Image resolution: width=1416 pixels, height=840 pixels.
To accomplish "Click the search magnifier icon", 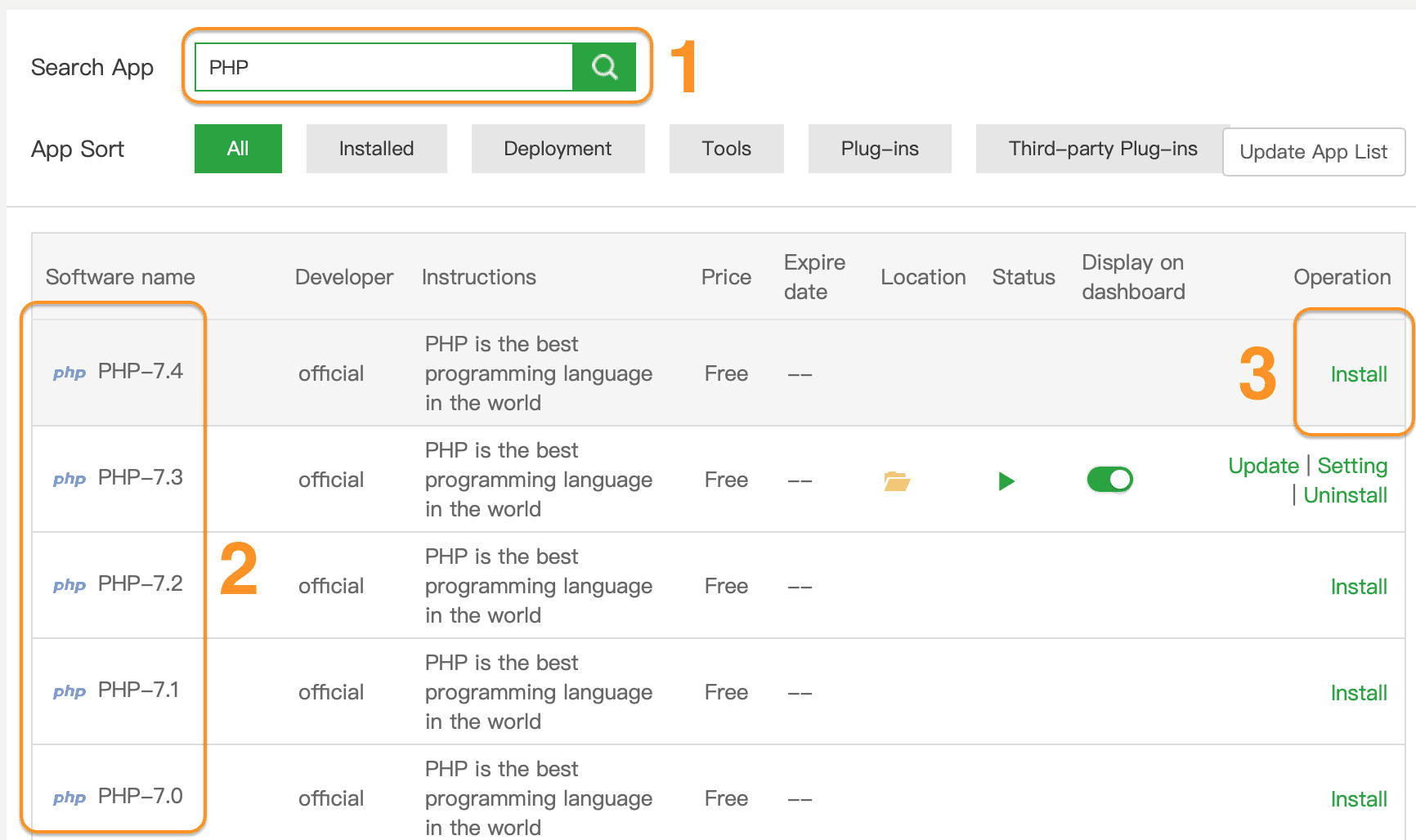I will pyautogui.click(x=604, y=66).
